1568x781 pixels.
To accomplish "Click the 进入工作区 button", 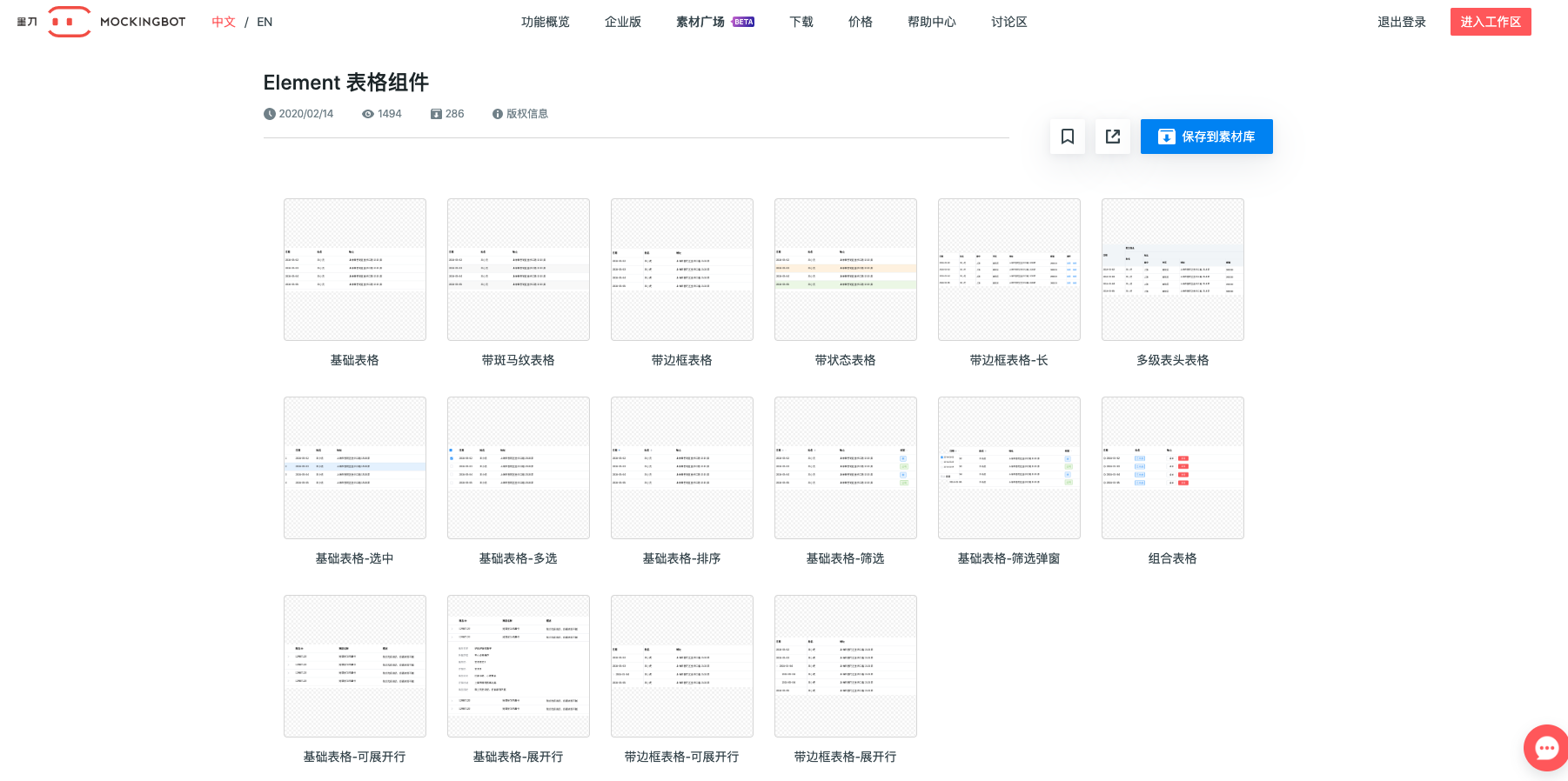I will [1491, 22].
